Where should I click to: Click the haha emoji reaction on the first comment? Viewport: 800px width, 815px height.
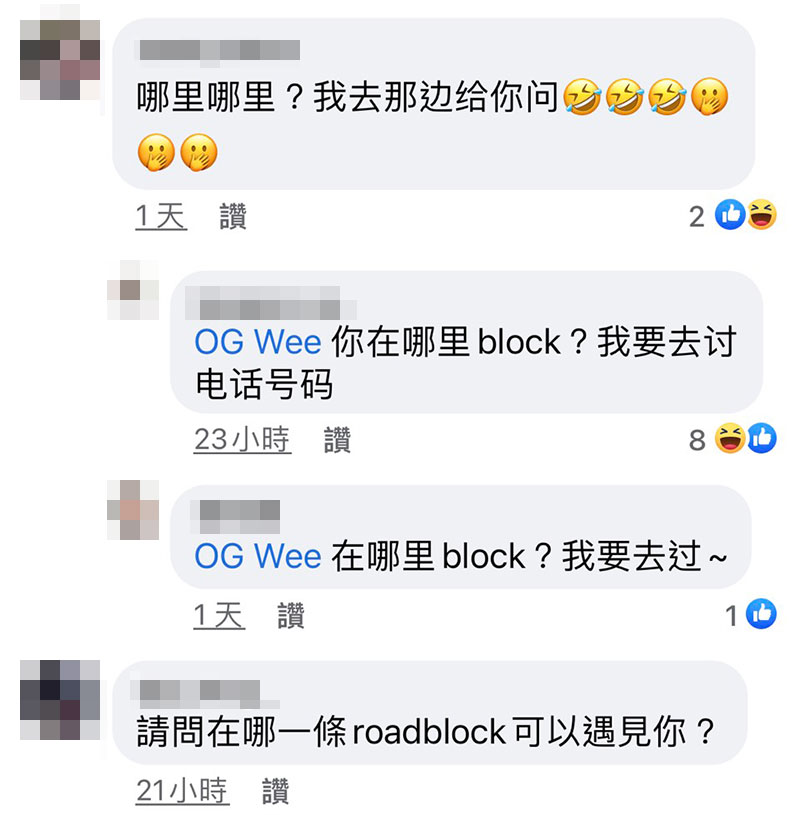point(762,215)
